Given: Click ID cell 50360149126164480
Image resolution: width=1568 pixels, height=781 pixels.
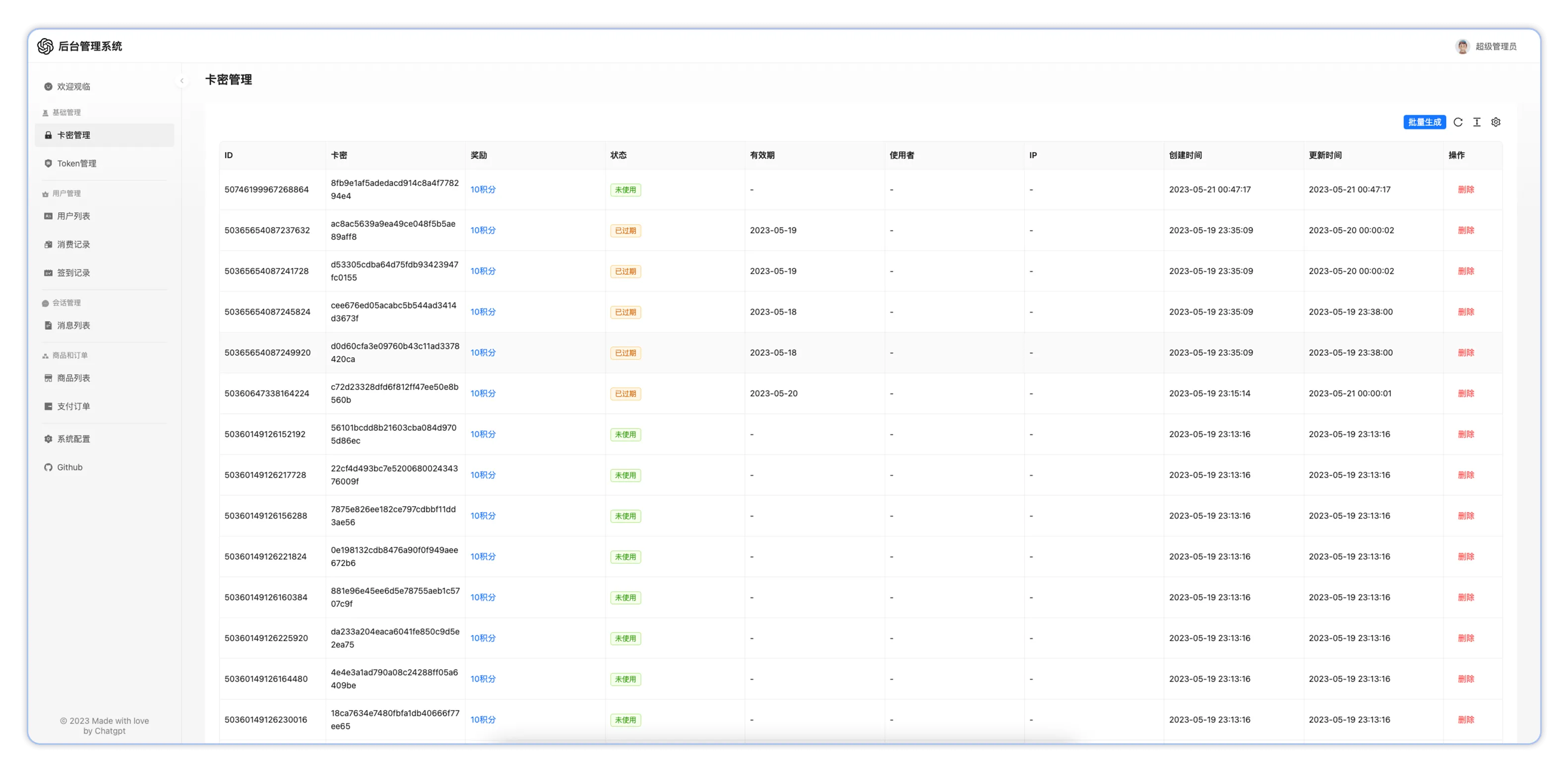Looking at the screenshot, I should click(266, 679).
